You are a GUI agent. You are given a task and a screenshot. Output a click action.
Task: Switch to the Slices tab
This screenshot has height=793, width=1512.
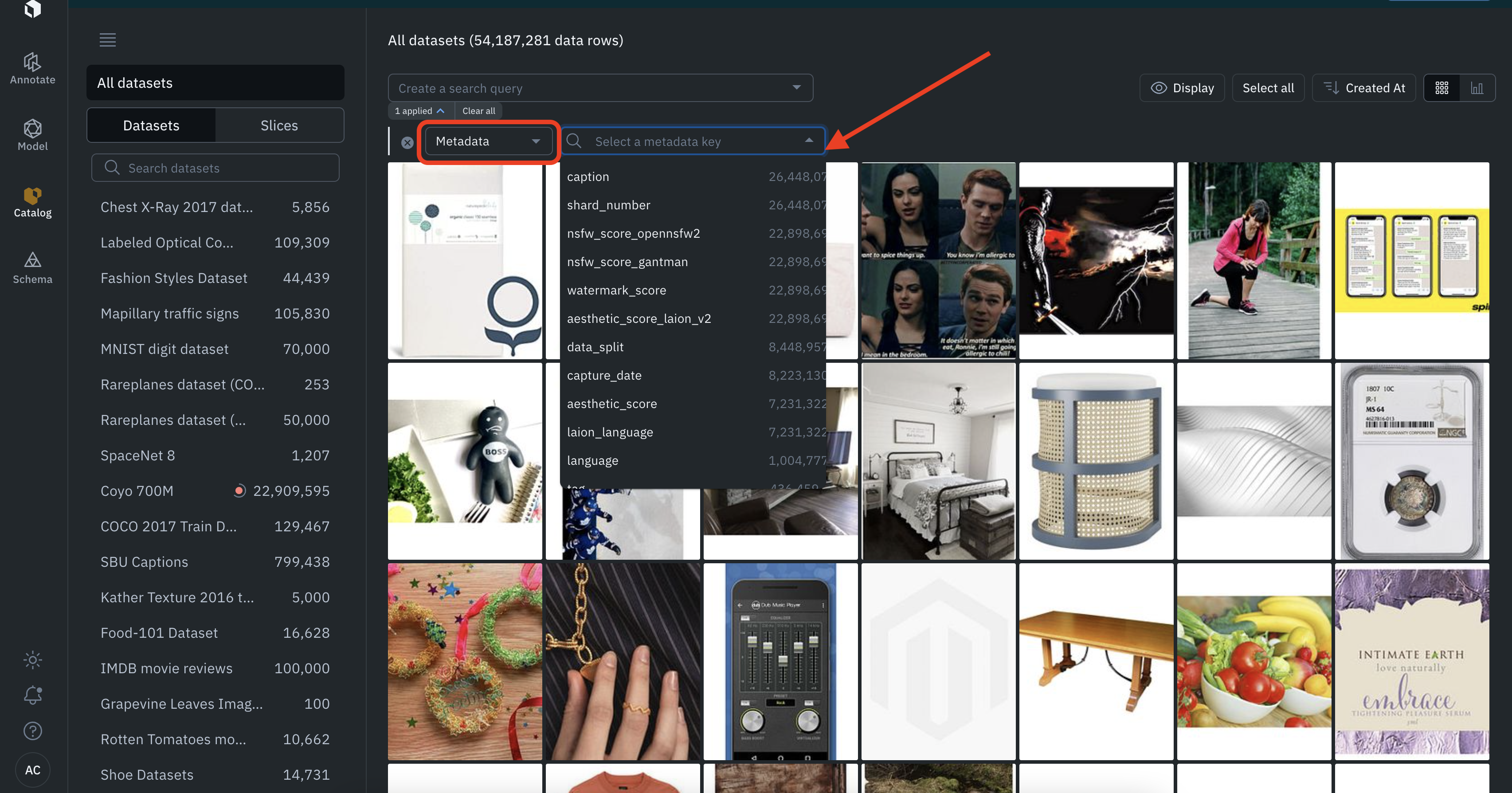point(279,125)
